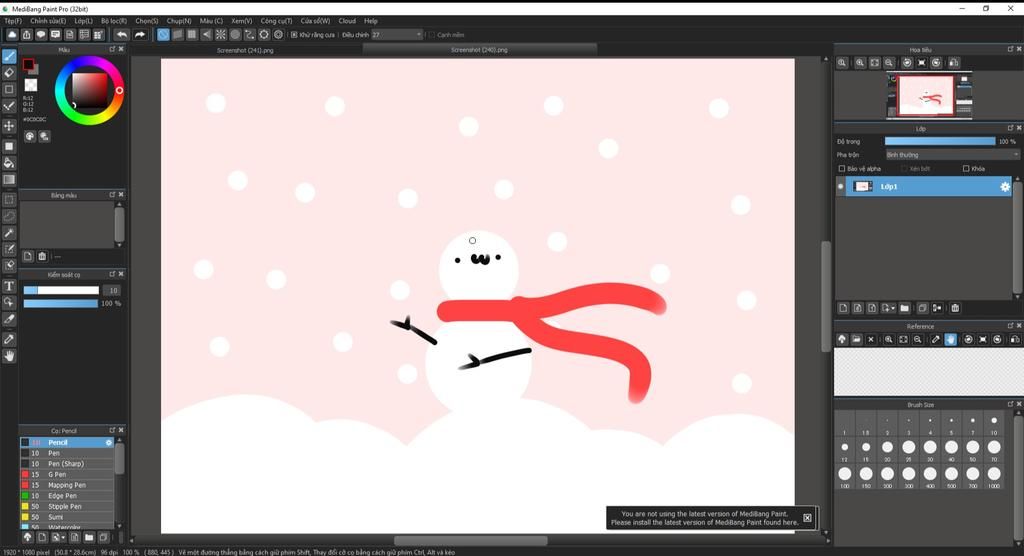Screen dimensions: 1024x556
Task: Select brush size 1000 preset
Action: point(994,476)
